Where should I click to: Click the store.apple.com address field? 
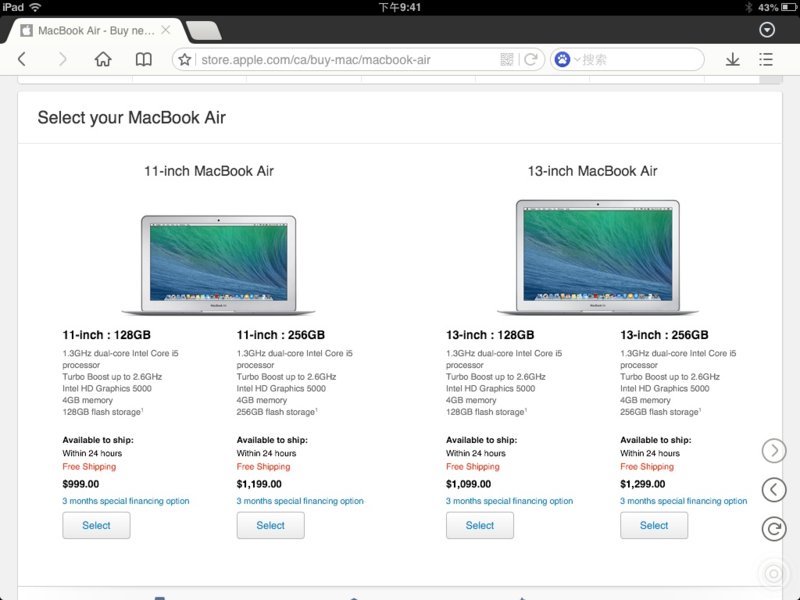pyautogui.click(x=340, y=60)
